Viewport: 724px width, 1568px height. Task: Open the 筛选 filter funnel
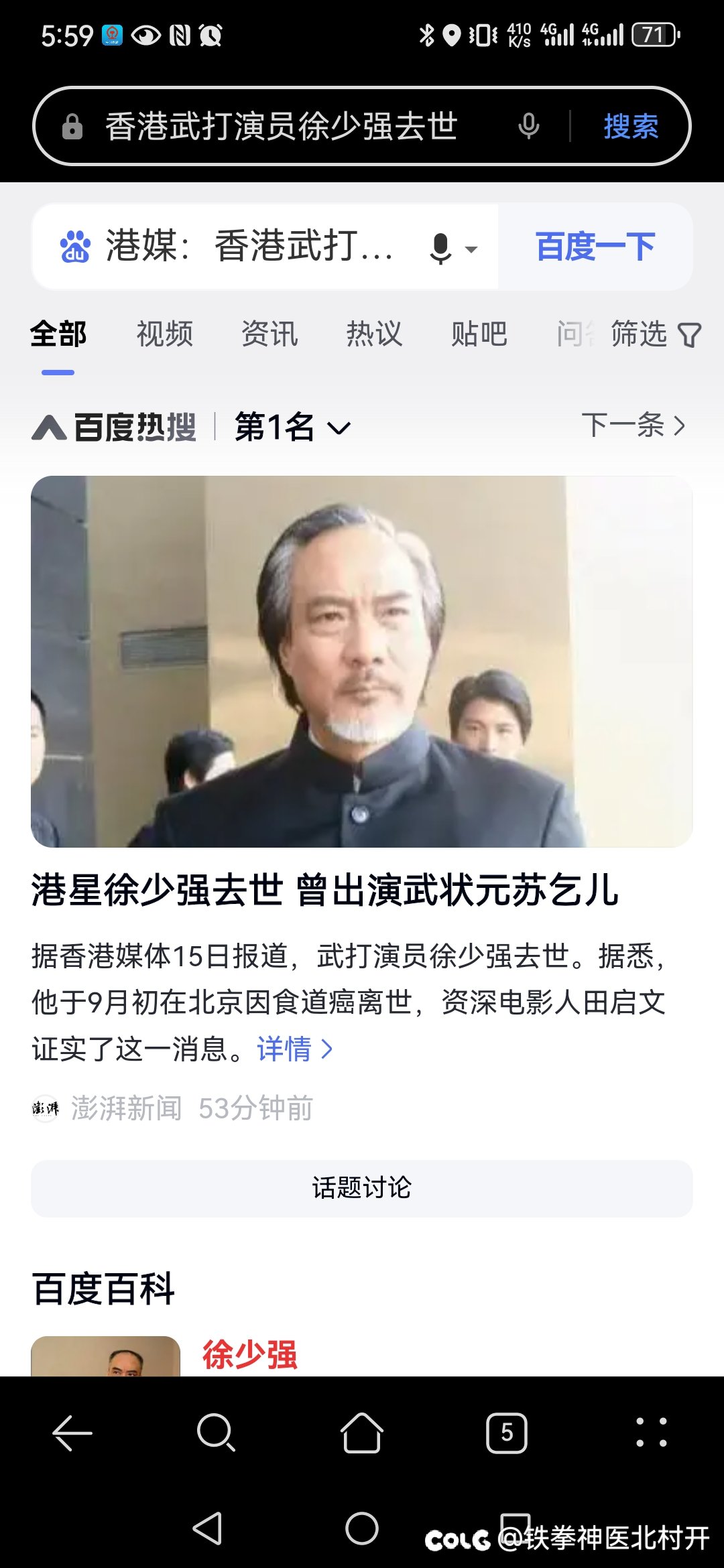tap(656, 334)
